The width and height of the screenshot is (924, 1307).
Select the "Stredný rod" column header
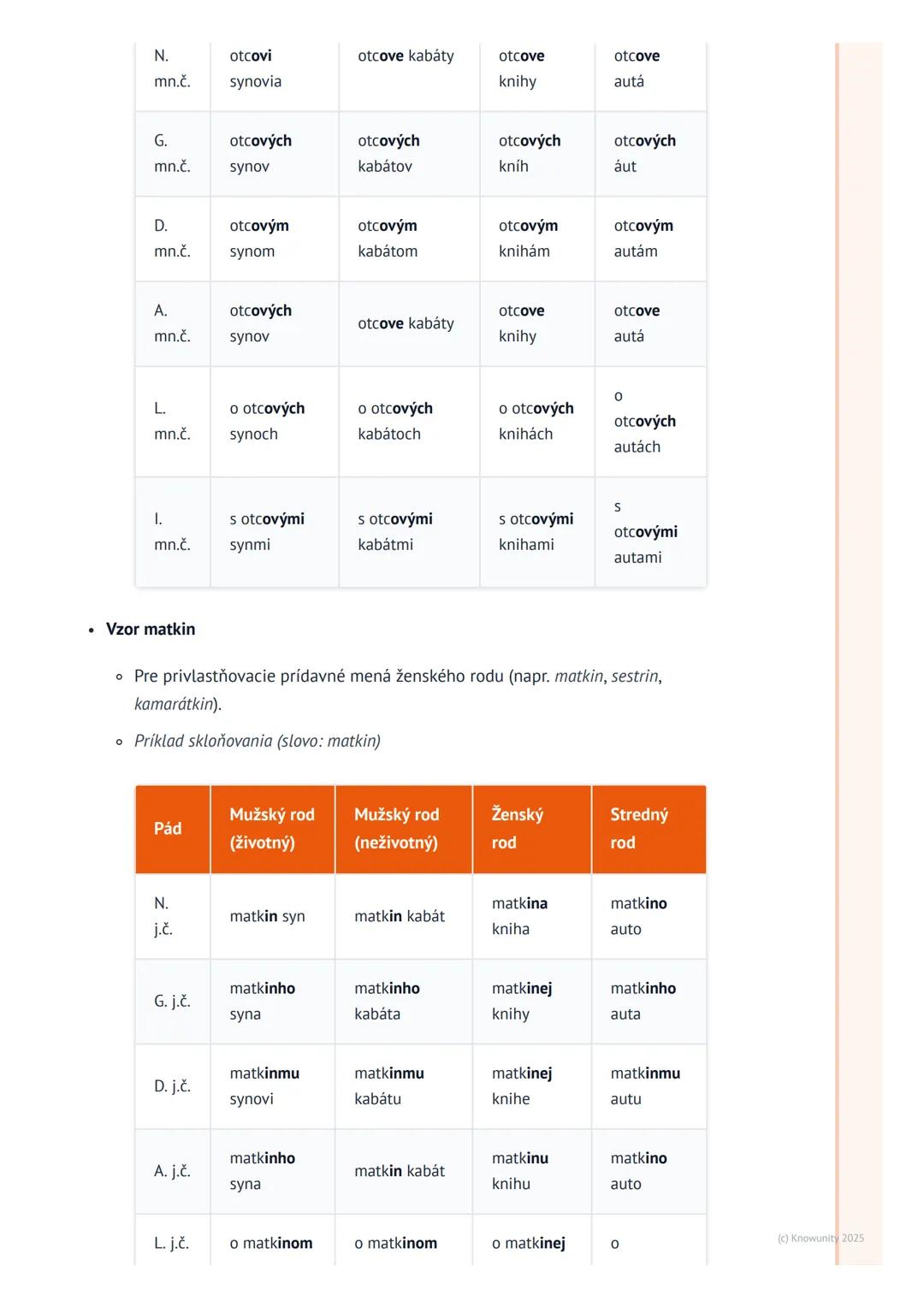[639, 828]
